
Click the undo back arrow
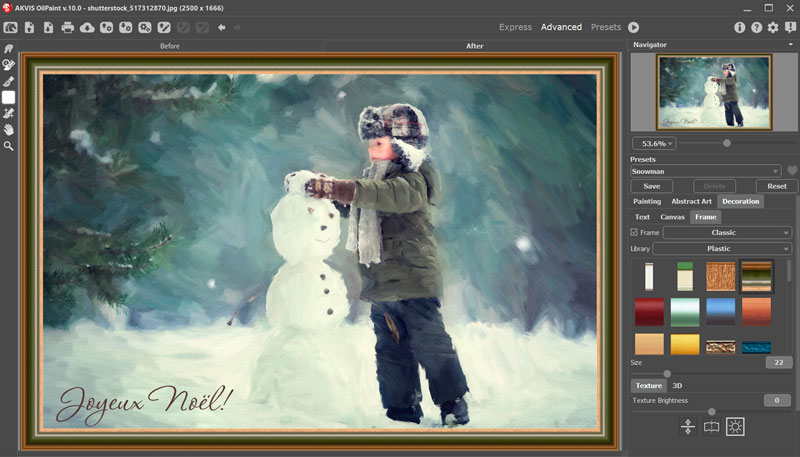coord(221,28)
